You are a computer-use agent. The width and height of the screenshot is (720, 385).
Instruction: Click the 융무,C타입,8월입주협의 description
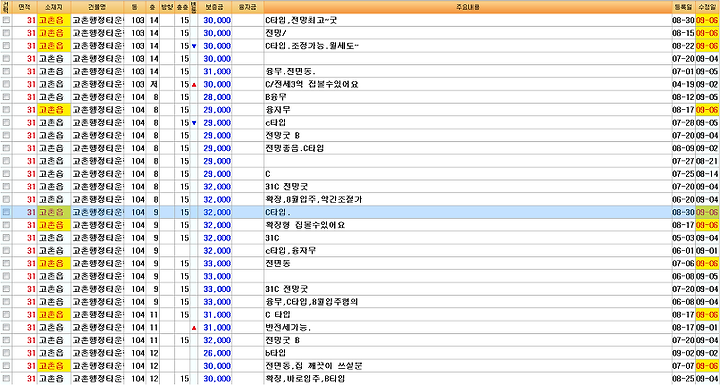coord(468,302)
